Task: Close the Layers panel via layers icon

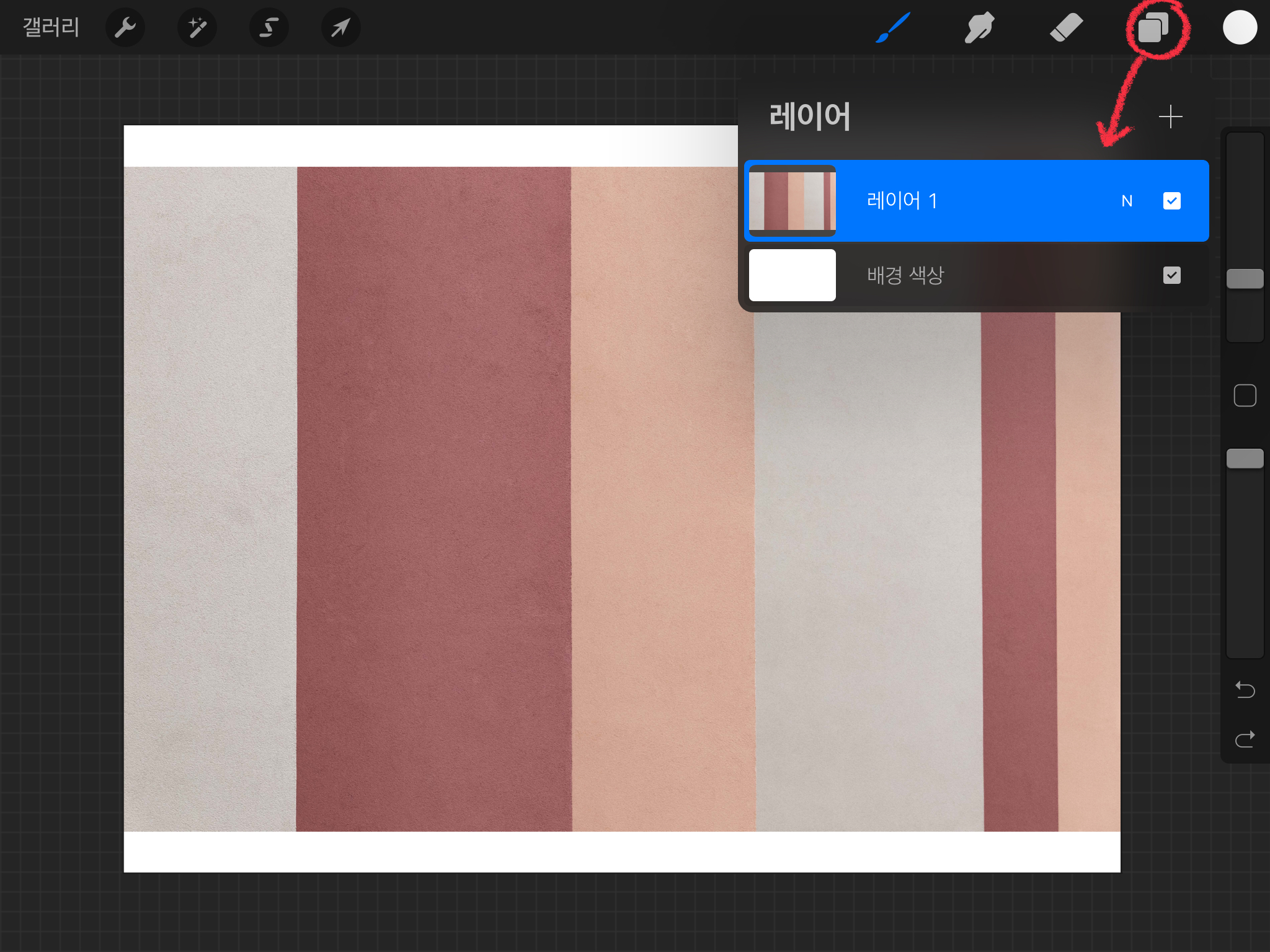Action: (x=1153, y=27)
